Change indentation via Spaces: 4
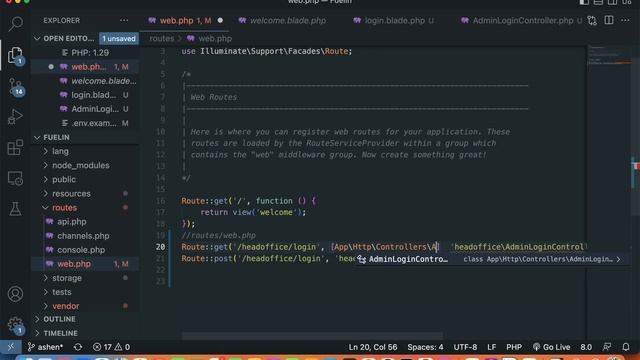Image resolution: width=640 pixels, height=360 pixels. click(425, 347)
